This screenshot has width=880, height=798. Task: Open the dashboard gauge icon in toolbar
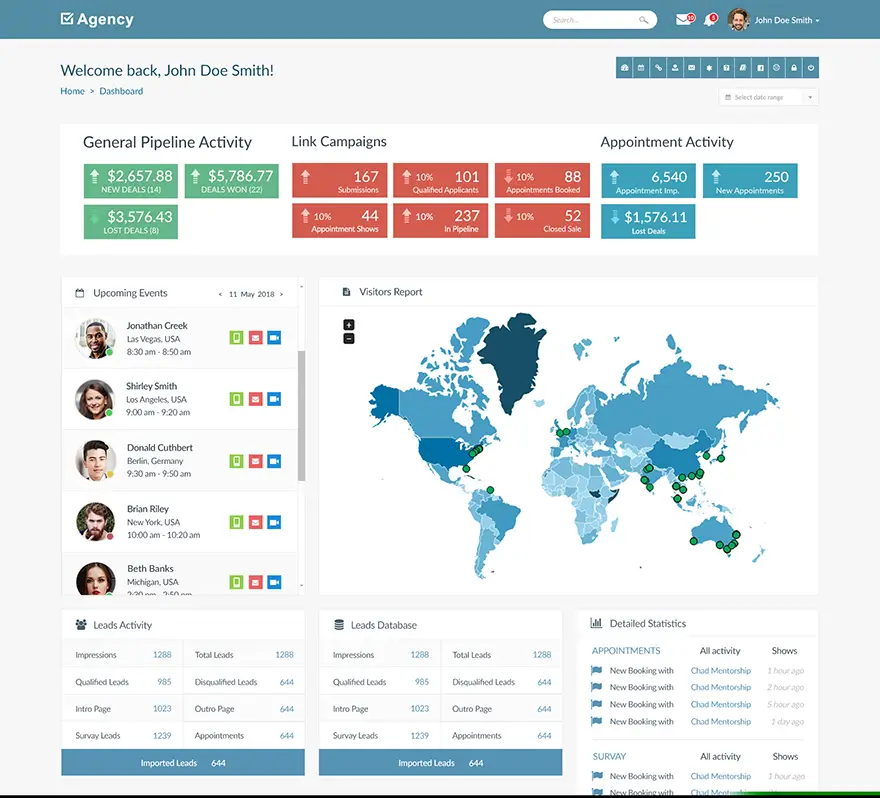(x=625, y=68)
